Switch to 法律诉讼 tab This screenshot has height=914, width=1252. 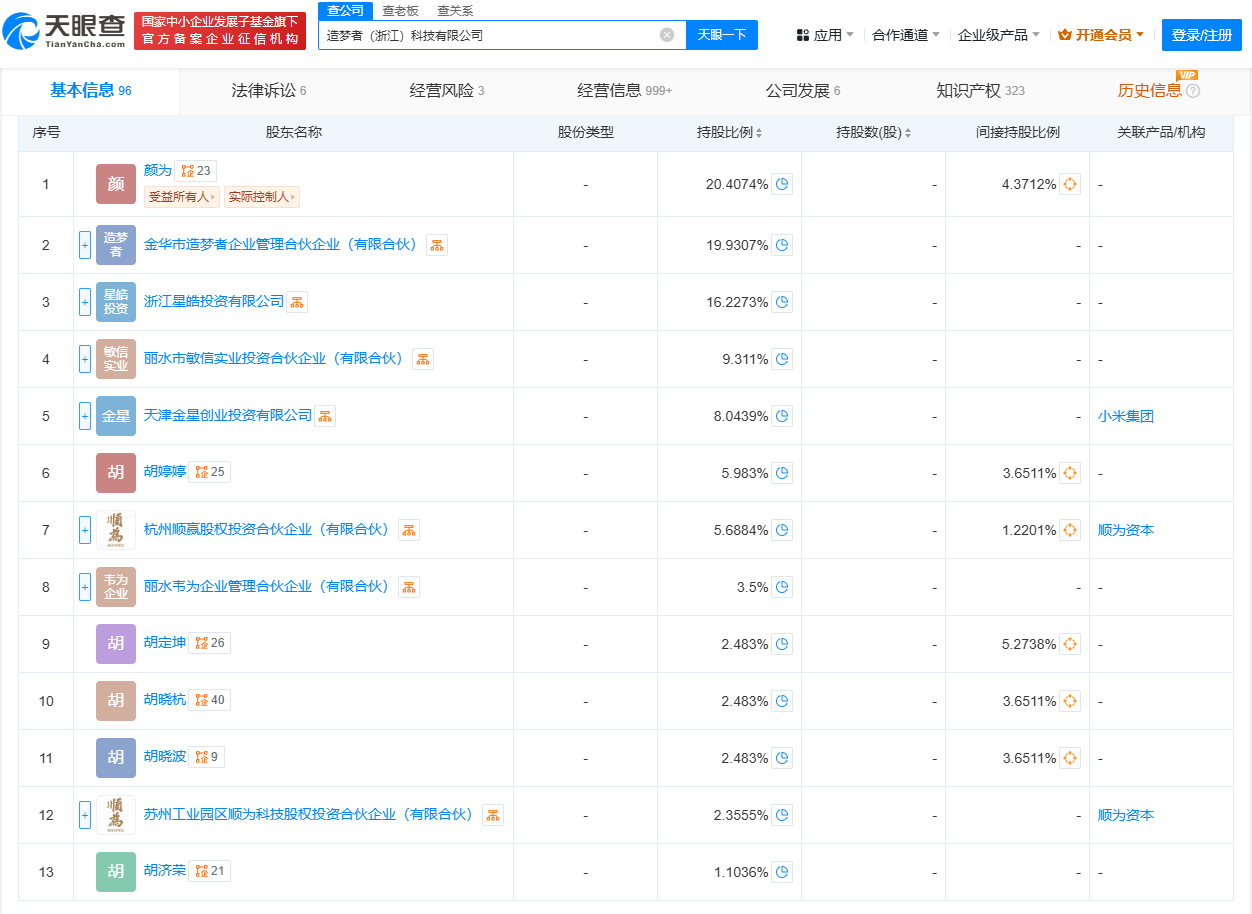(x=268, y=91)
